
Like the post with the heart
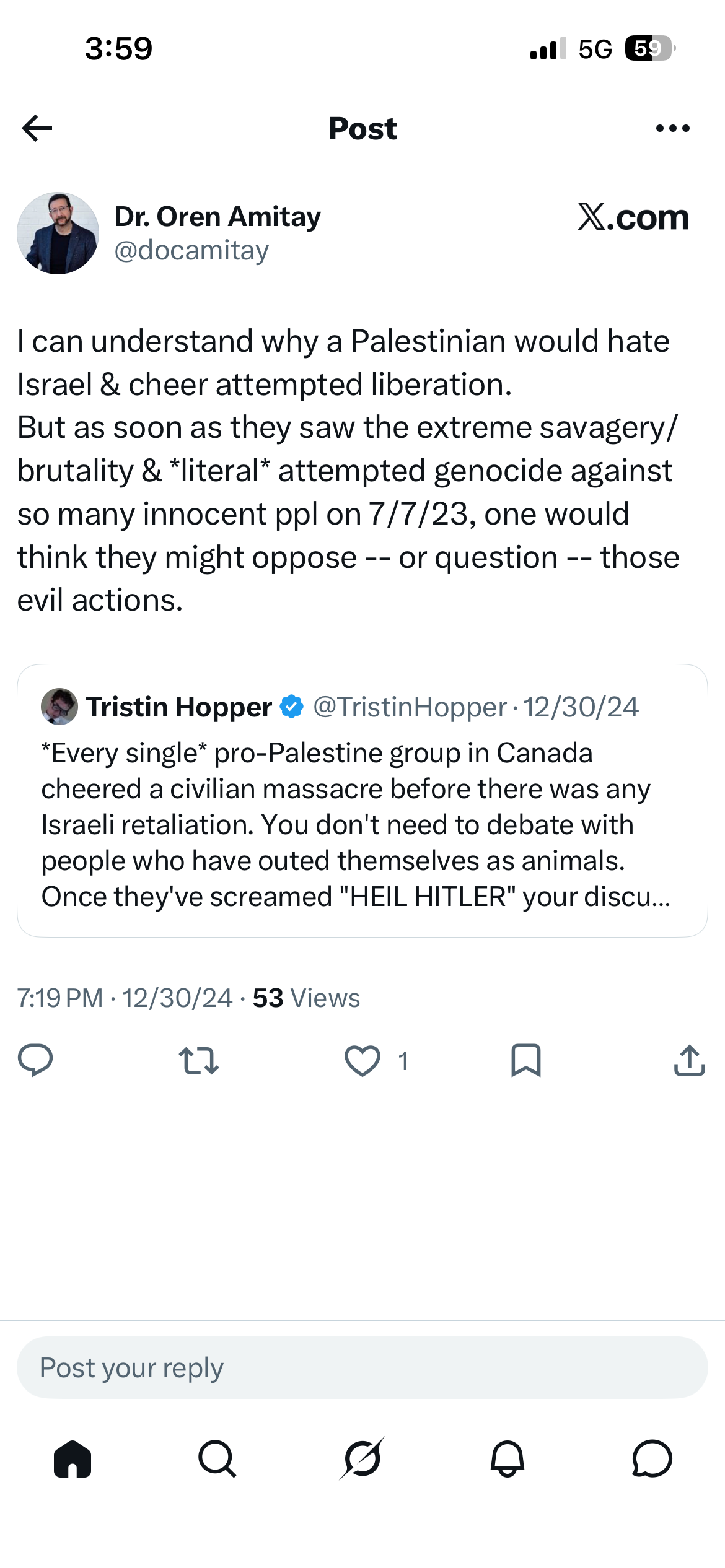pos(362,1060)
